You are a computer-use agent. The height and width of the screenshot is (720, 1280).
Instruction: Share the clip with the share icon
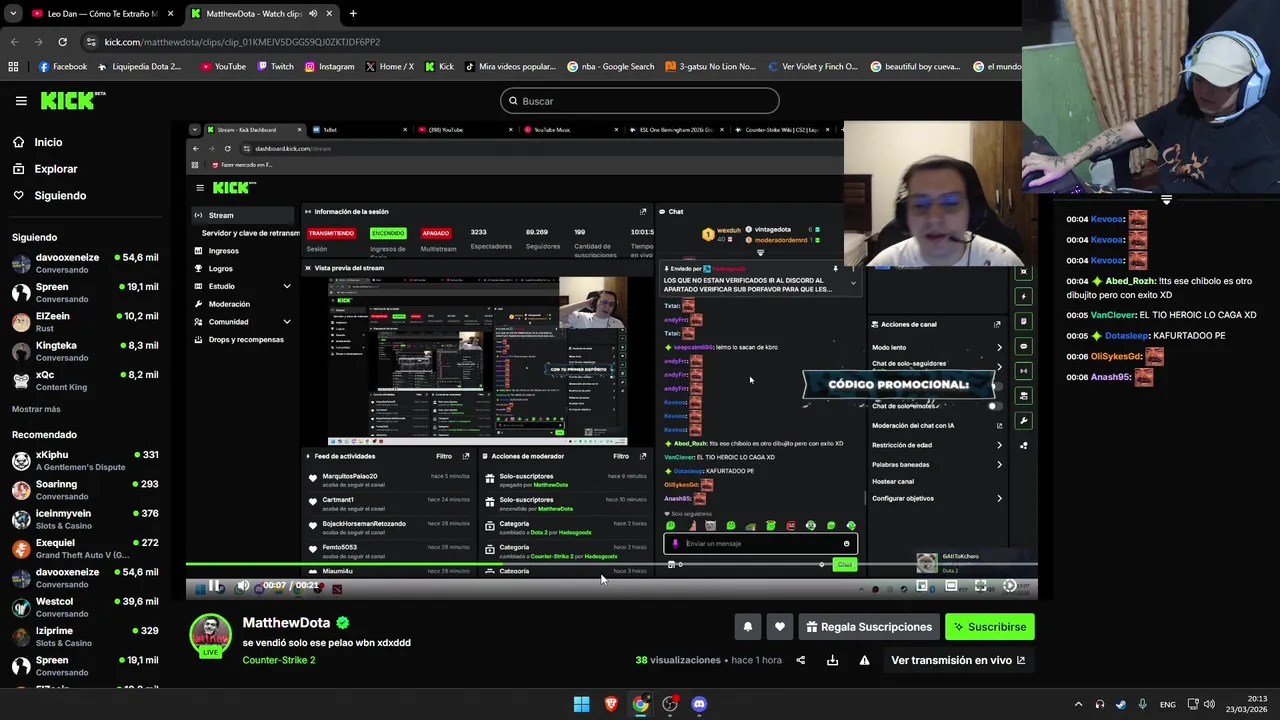pyautogui.click(x=800, y=660)
